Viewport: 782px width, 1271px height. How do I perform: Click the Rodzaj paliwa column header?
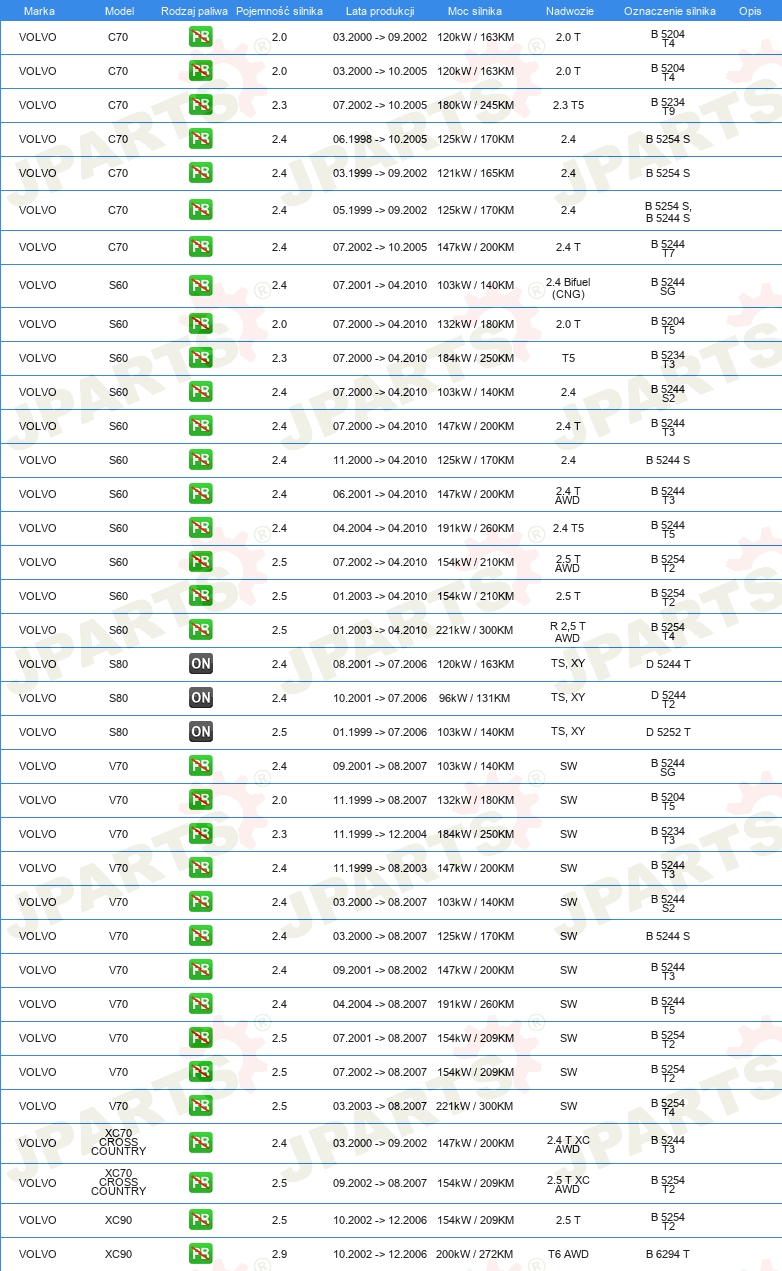(195, 10)
